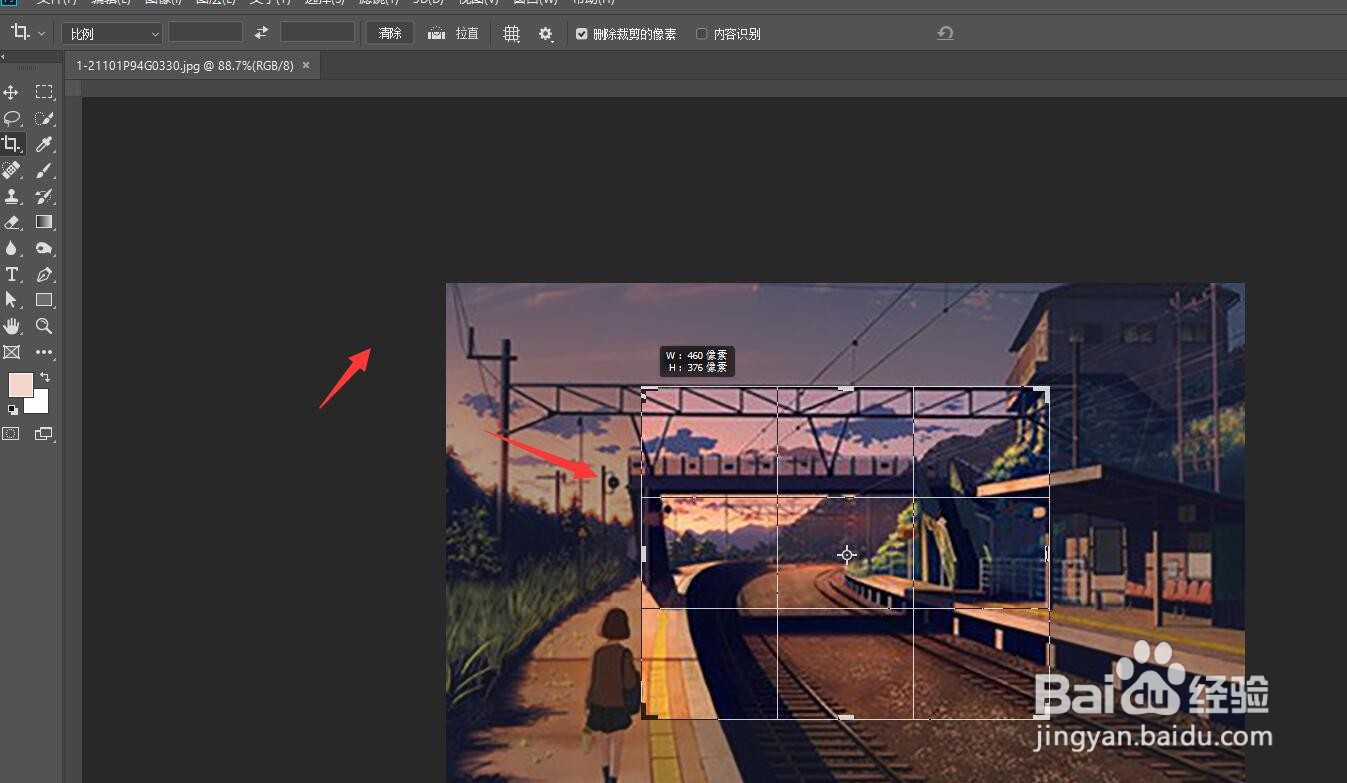Open the Edit Toolbar three-dots menu

coord(44,352)
